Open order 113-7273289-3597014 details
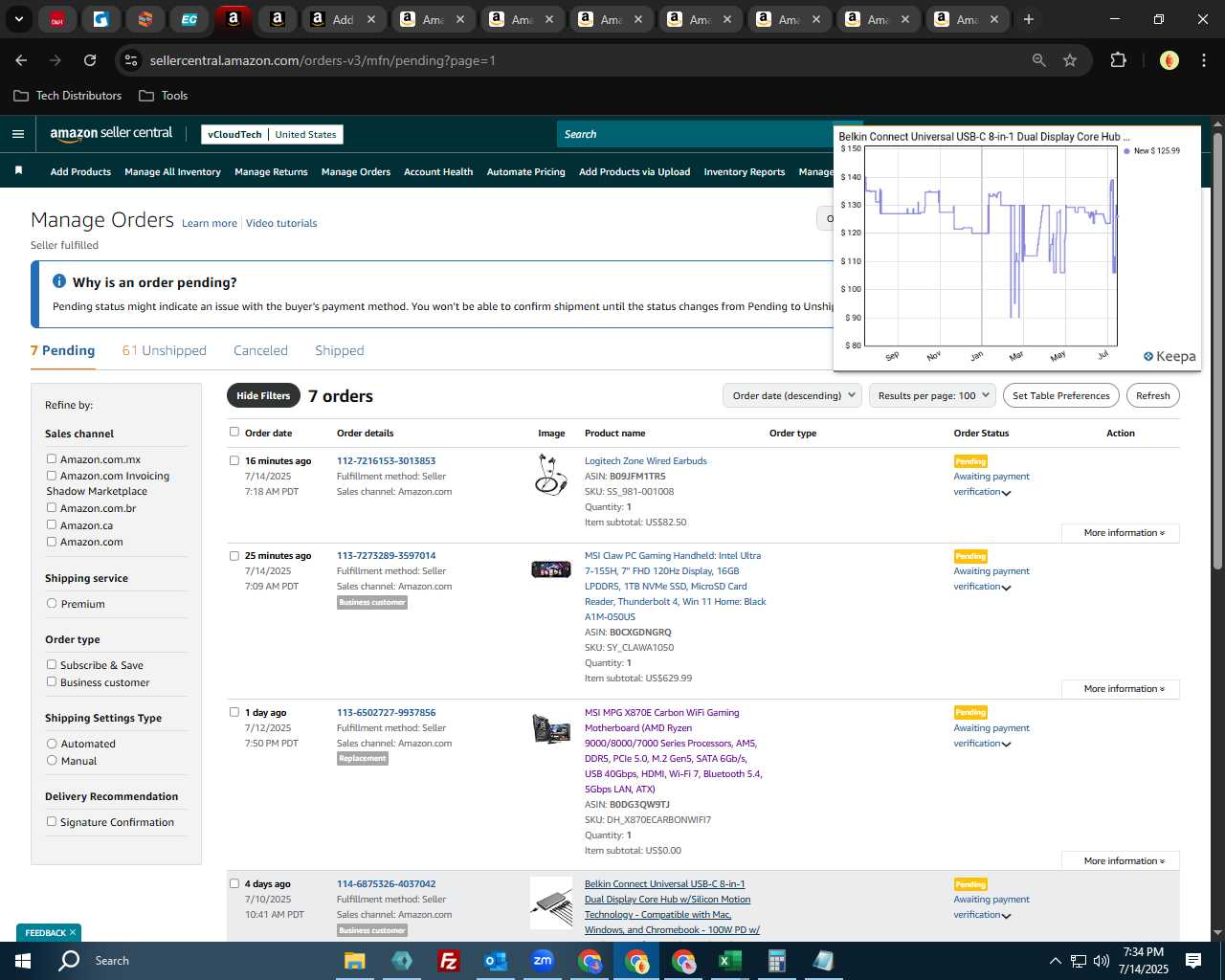The image size is (1225, 980). pyautogui.click(x=386, y=555)
